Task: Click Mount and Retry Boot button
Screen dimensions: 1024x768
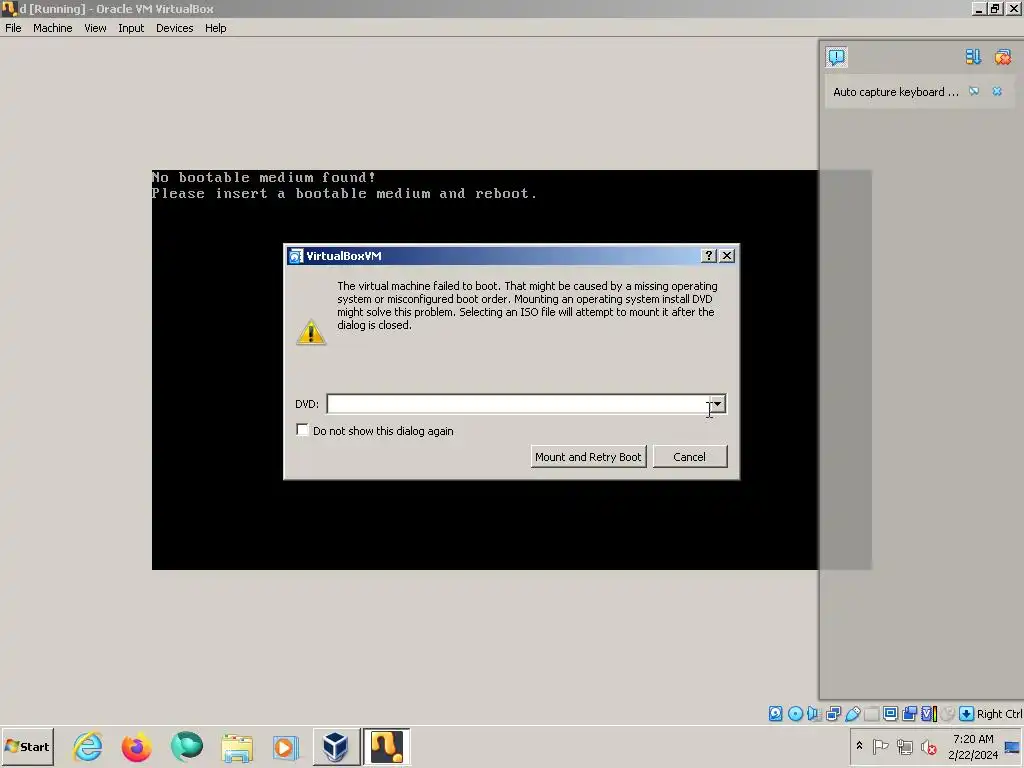Action: tap(588, 456)
